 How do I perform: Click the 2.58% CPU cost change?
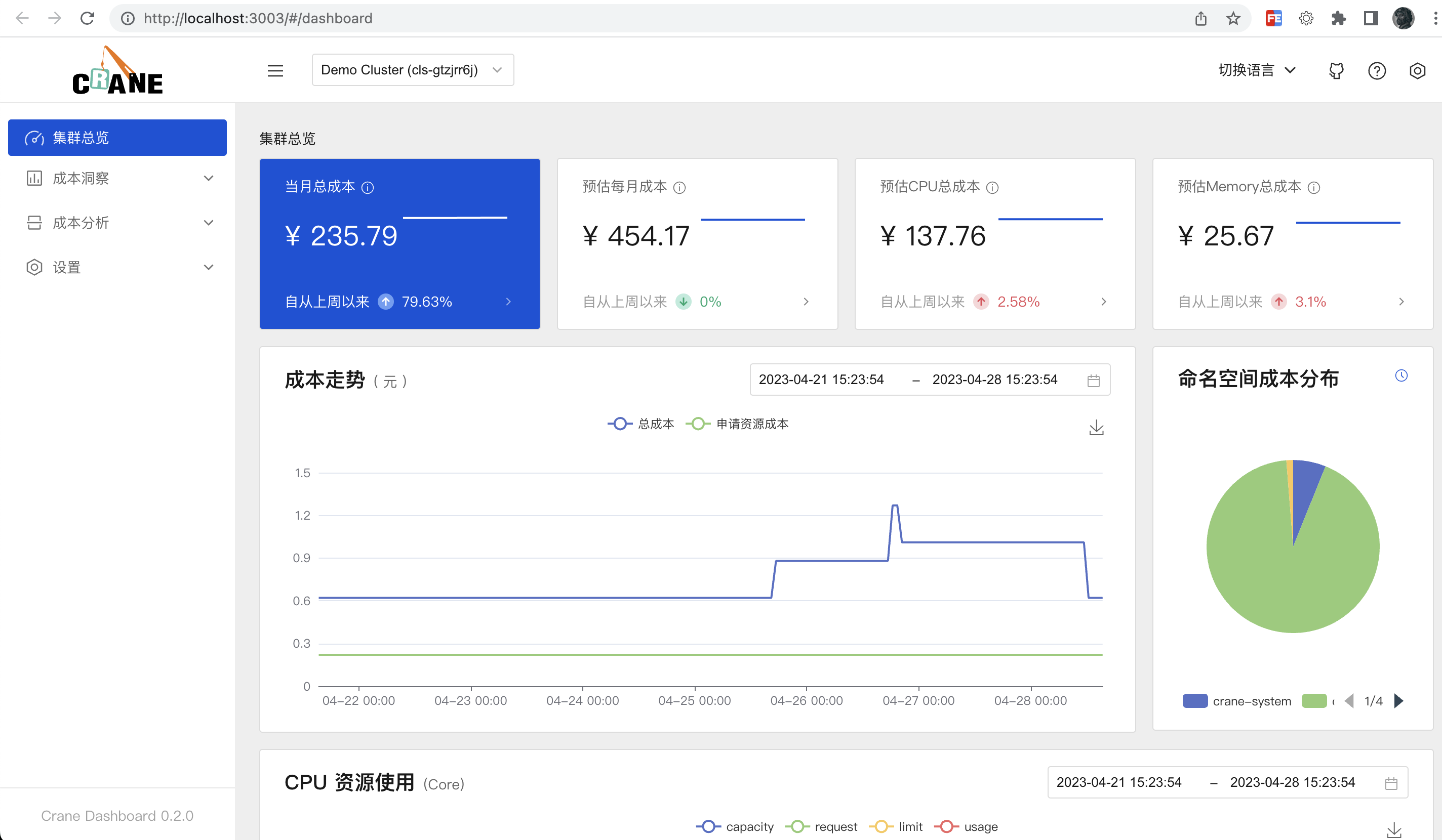pyautogui.click(x=1019, y=302)
